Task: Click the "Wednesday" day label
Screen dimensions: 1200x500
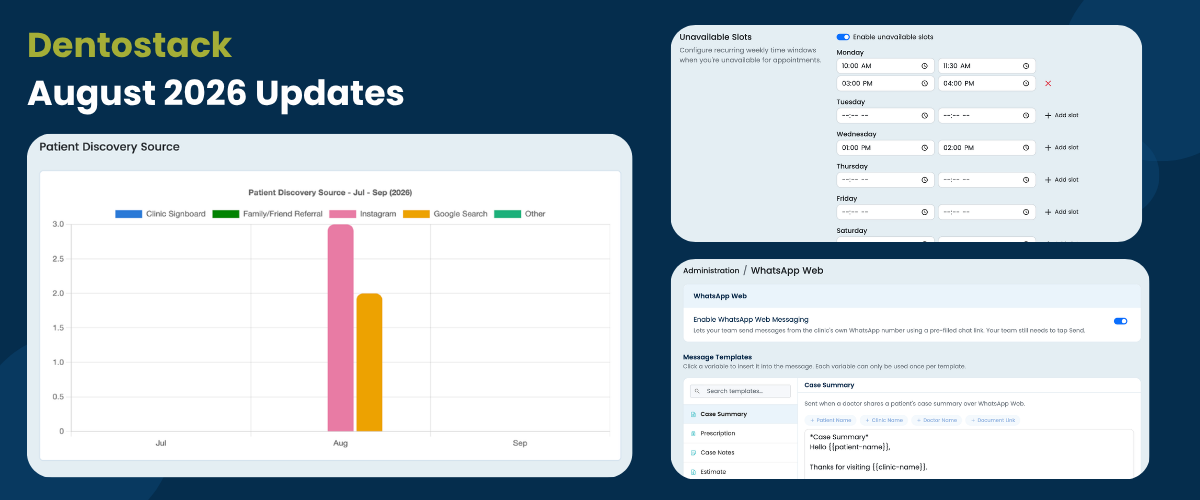Action: tap(856, 134)
